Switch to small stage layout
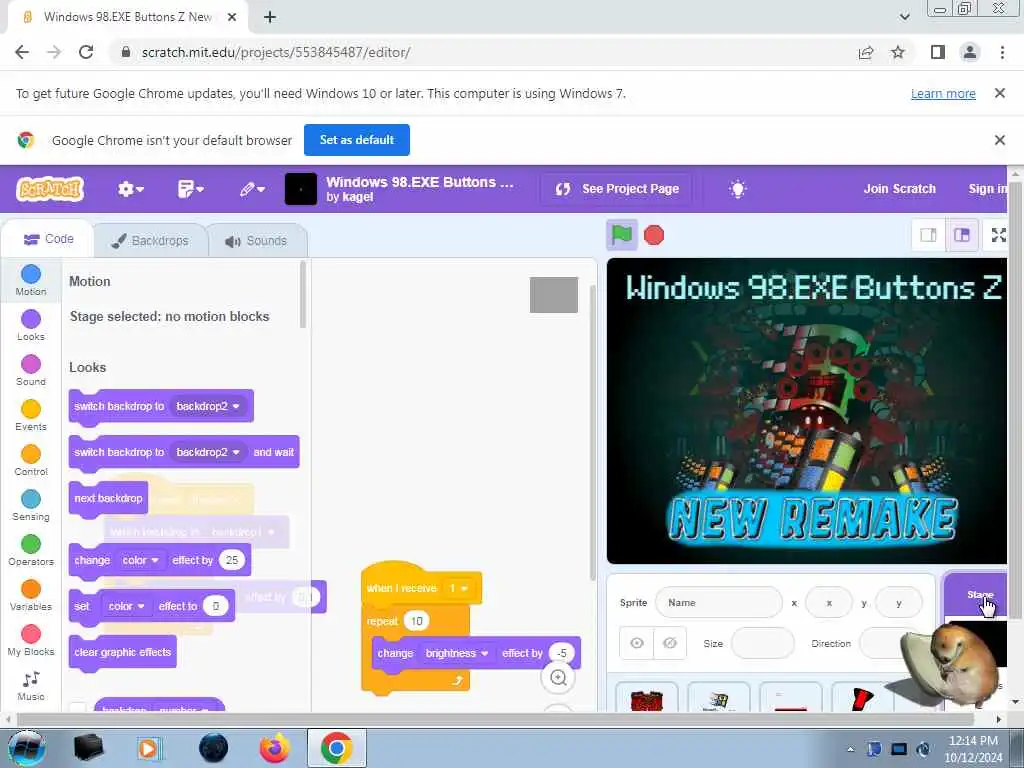Screen dimensions: 1024x768 [x=928, y=235]
